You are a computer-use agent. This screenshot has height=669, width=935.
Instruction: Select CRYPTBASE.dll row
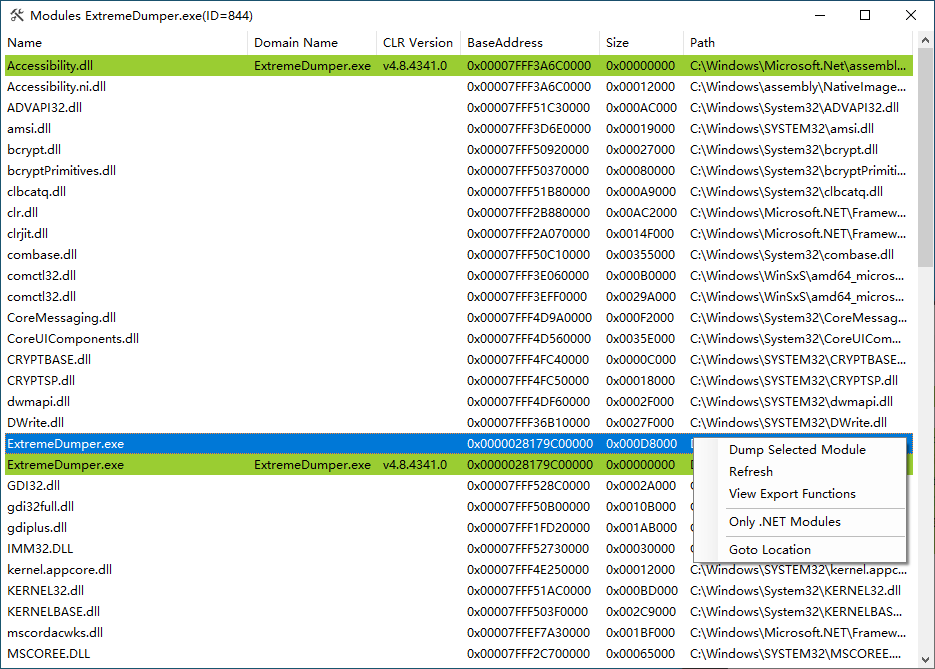click(x=459, y=360)
